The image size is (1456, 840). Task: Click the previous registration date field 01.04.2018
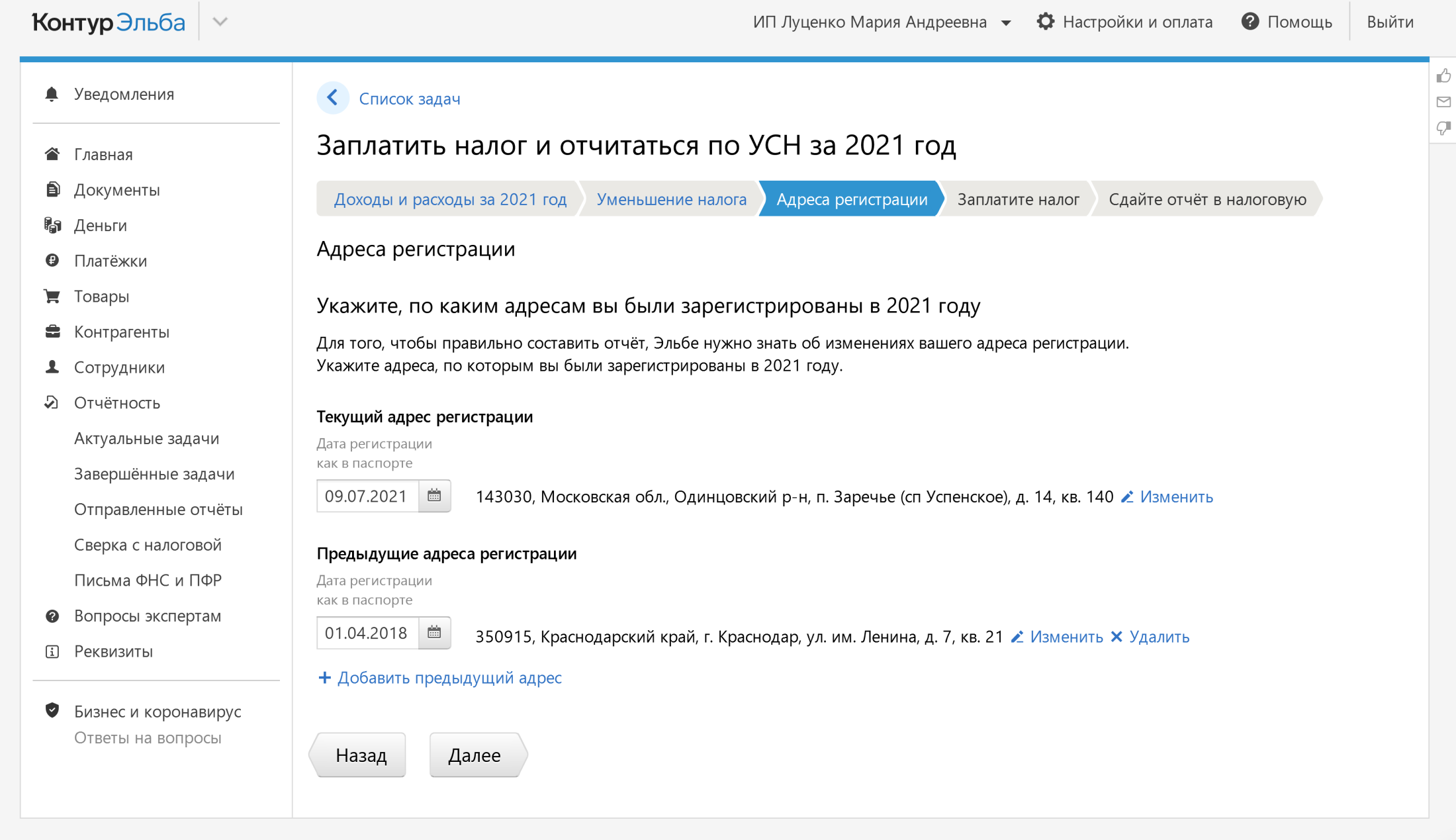point(367,633)
